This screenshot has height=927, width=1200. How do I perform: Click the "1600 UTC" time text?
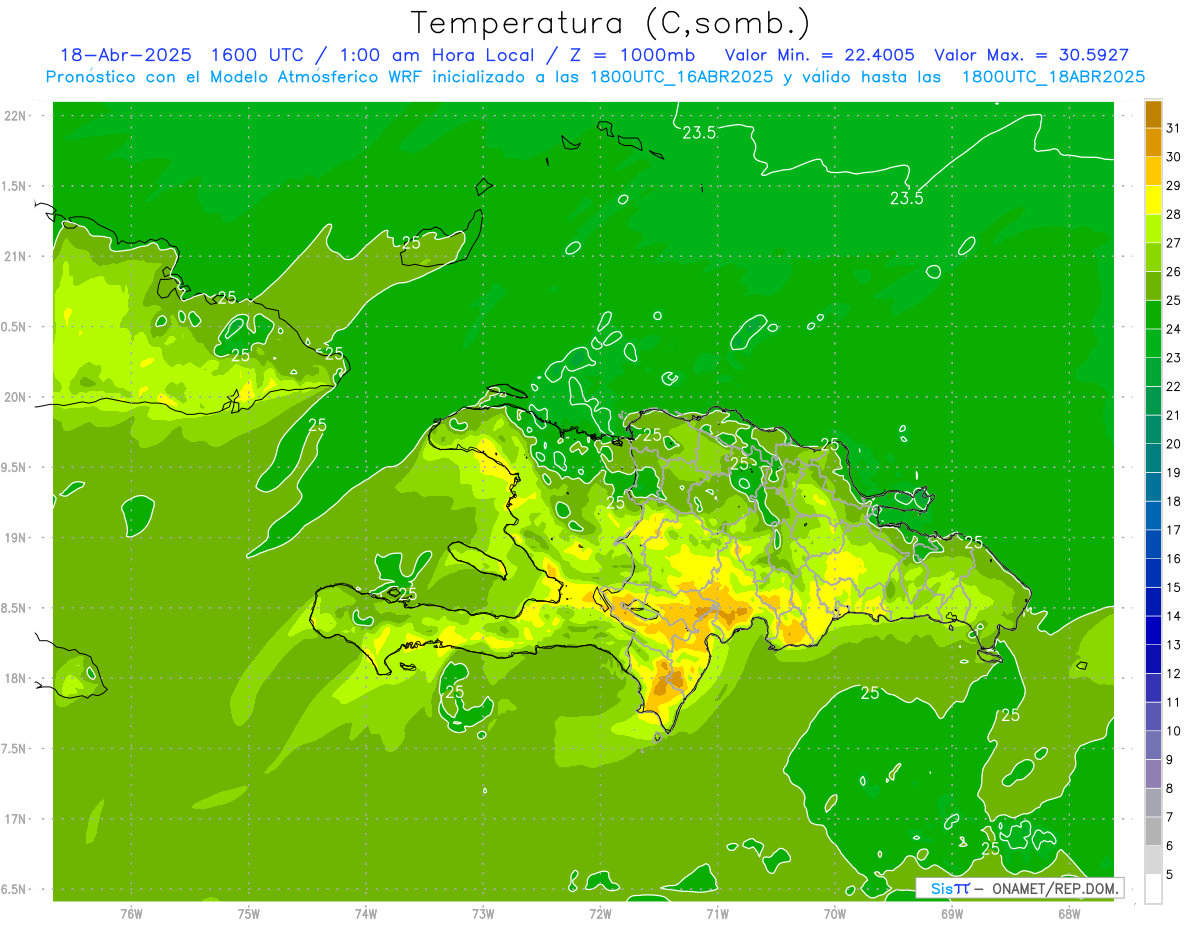point(258,55)
